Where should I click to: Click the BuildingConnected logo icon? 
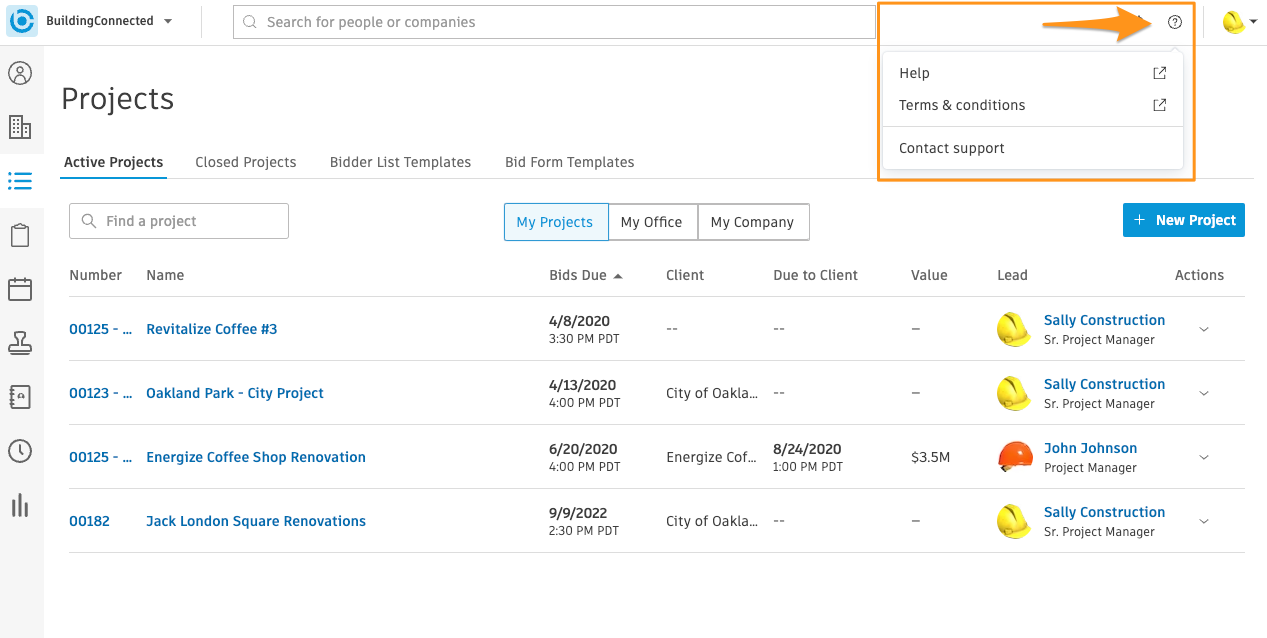pyautogui.click(x=22, y=21)
